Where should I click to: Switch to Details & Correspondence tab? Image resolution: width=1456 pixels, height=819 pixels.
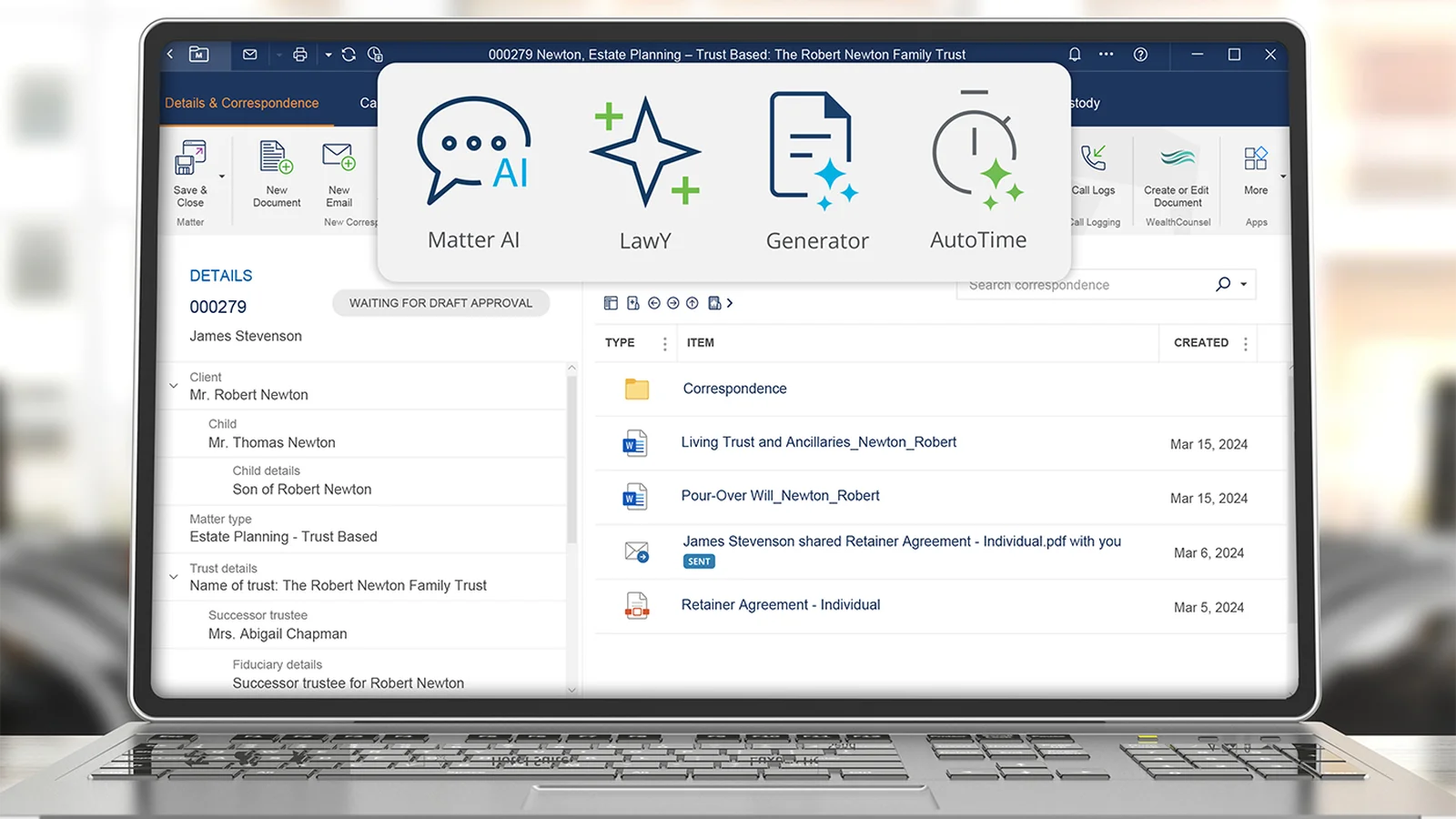pos(242,103)
